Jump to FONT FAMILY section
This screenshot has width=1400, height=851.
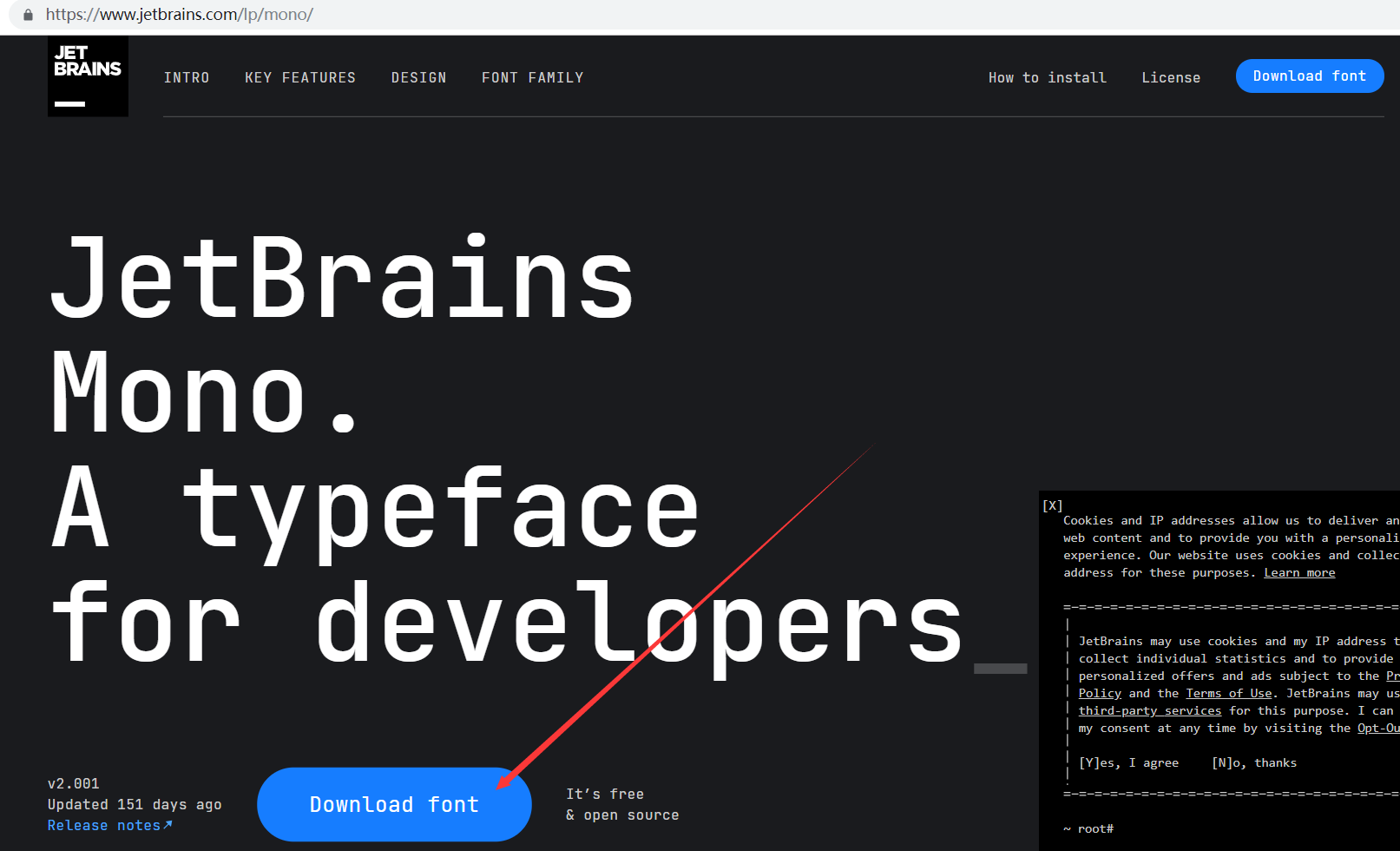tap(533, 78)
